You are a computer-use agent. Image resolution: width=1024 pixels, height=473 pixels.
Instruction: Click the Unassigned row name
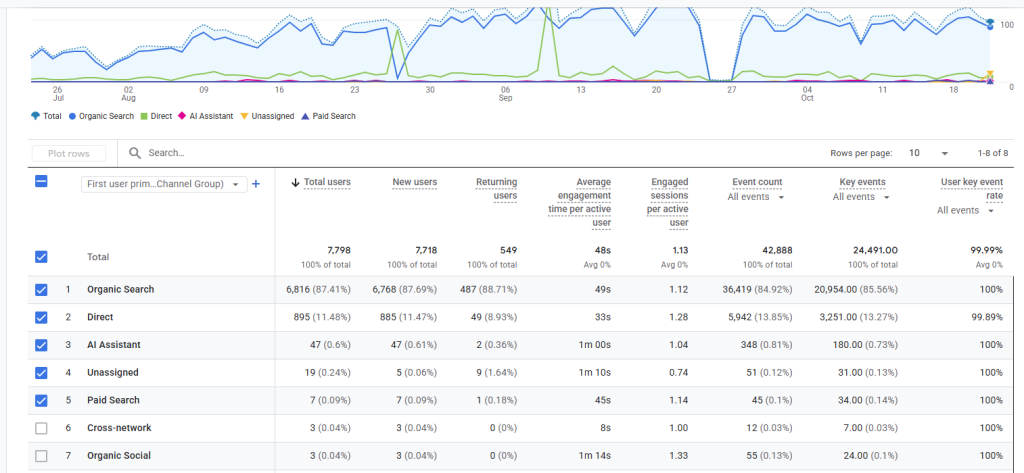click(x=113, y=372)
